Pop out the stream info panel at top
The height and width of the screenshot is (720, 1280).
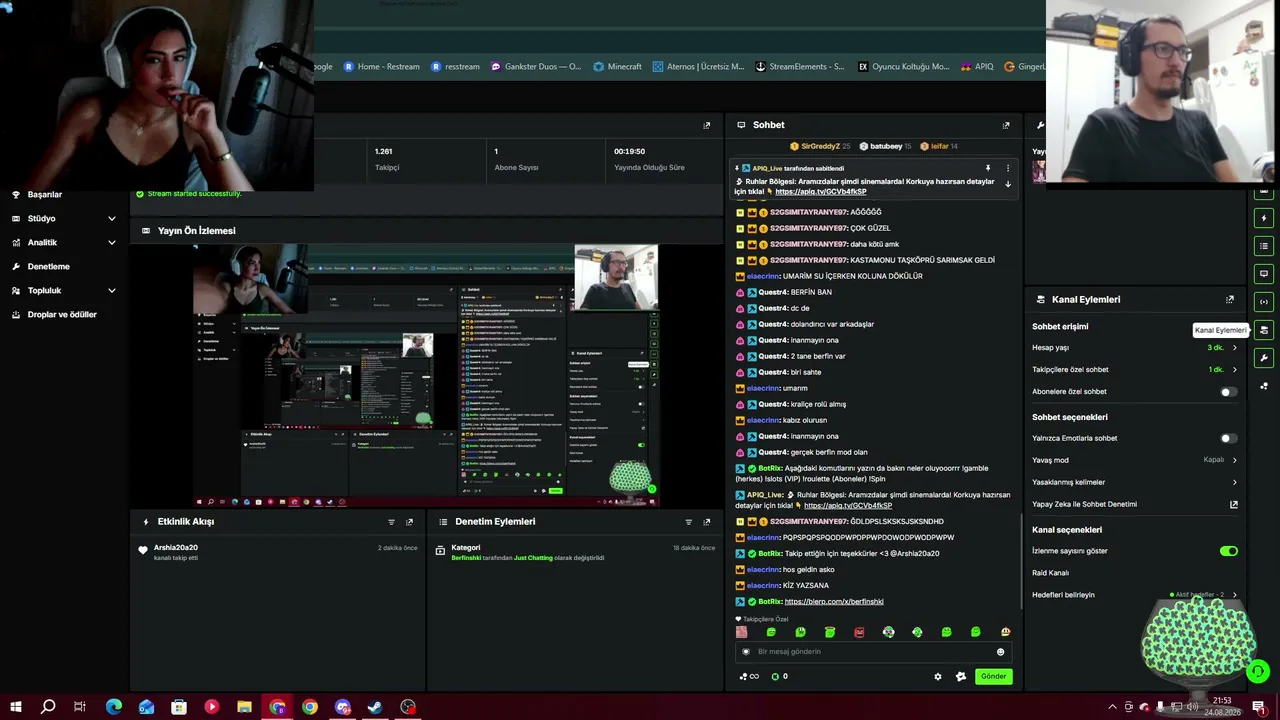coord(707,125)
